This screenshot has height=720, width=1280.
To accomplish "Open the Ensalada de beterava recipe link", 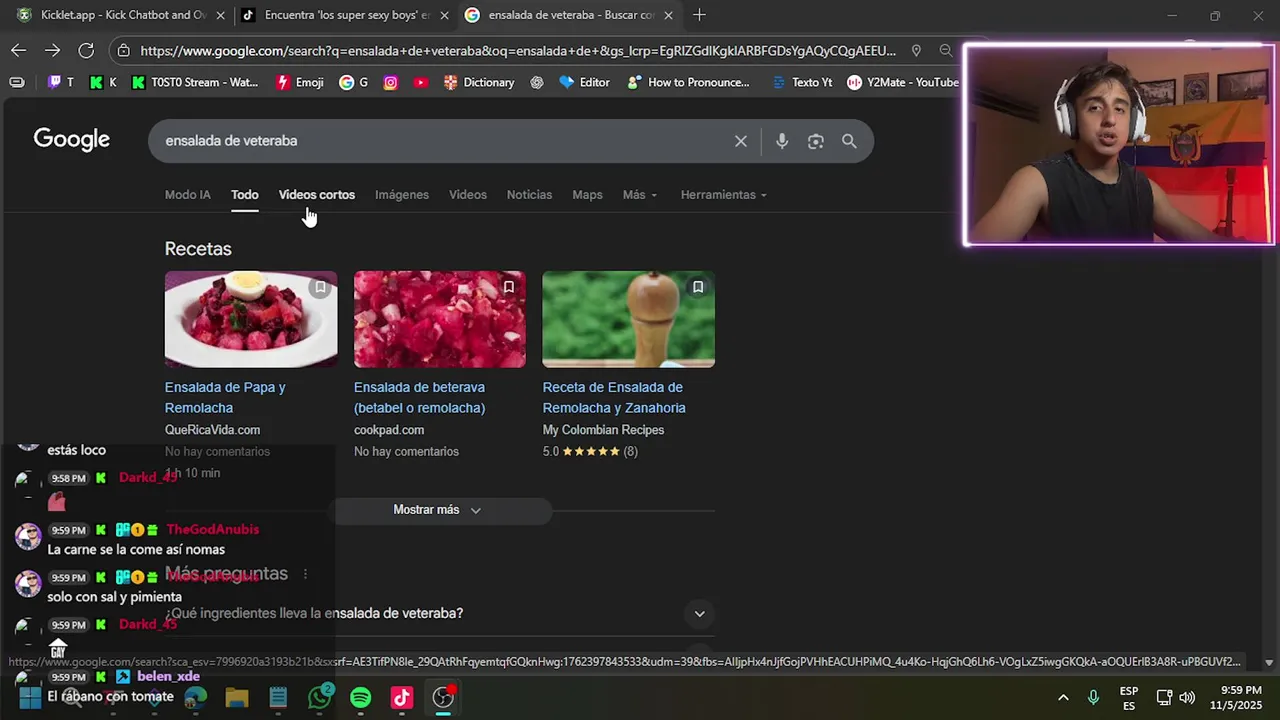I will 419,397.
